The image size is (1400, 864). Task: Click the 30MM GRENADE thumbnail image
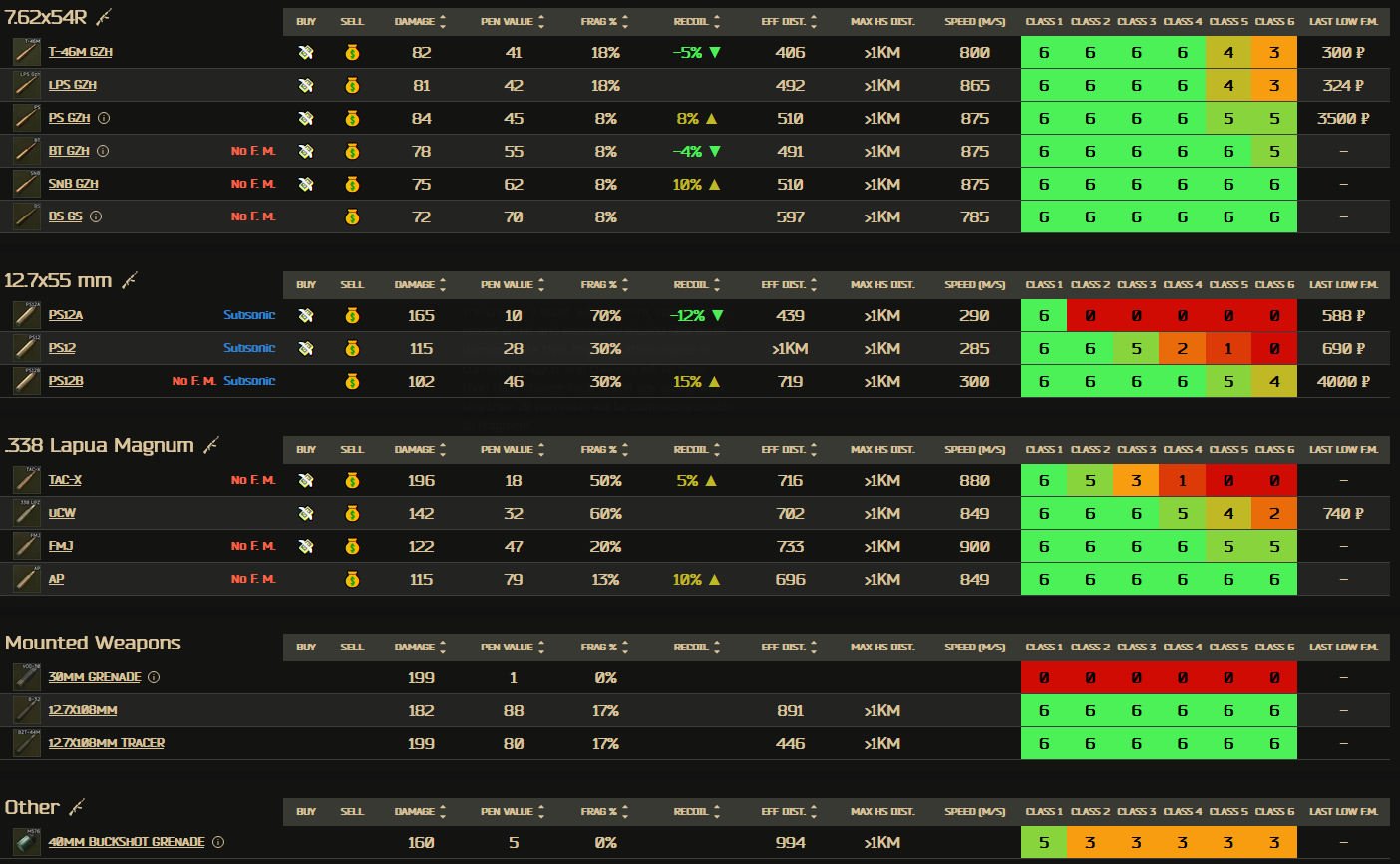27,677
